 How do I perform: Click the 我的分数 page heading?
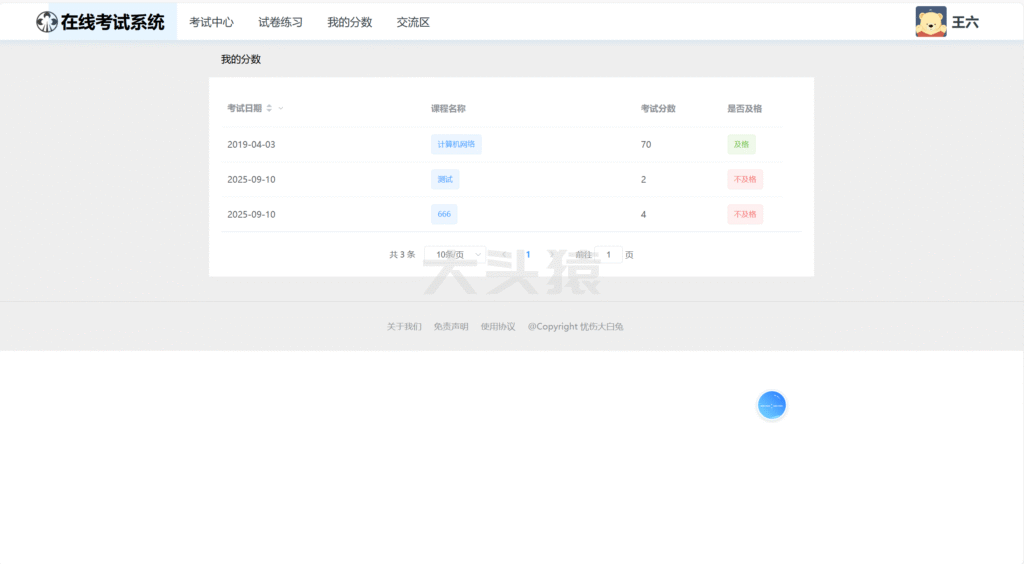click(241, 59)
